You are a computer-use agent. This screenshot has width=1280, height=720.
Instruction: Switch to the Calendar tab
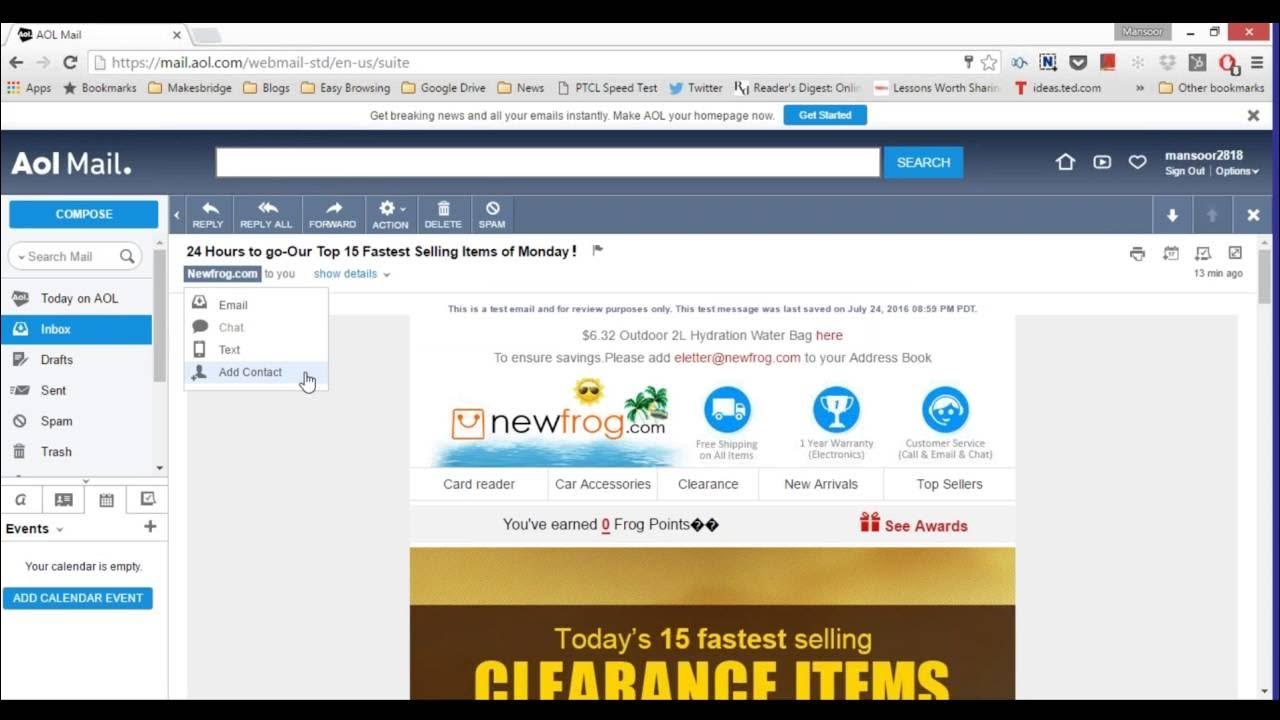106,499
